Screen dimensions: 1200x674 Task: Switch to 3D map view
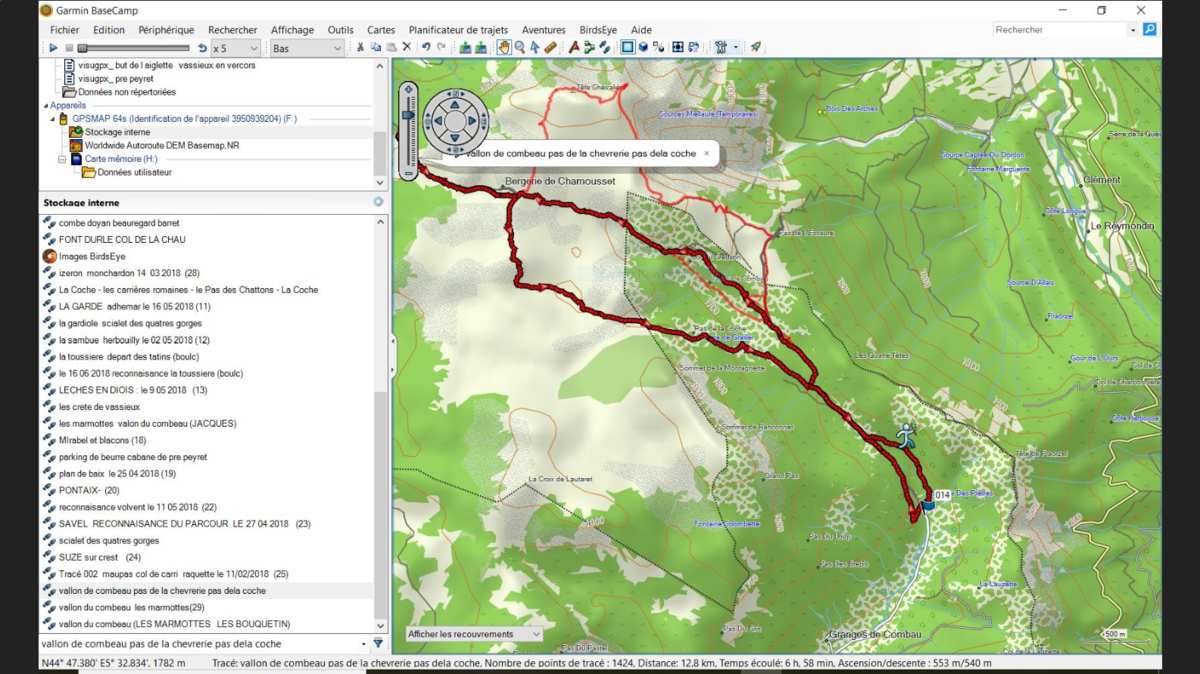coord(643,47)
